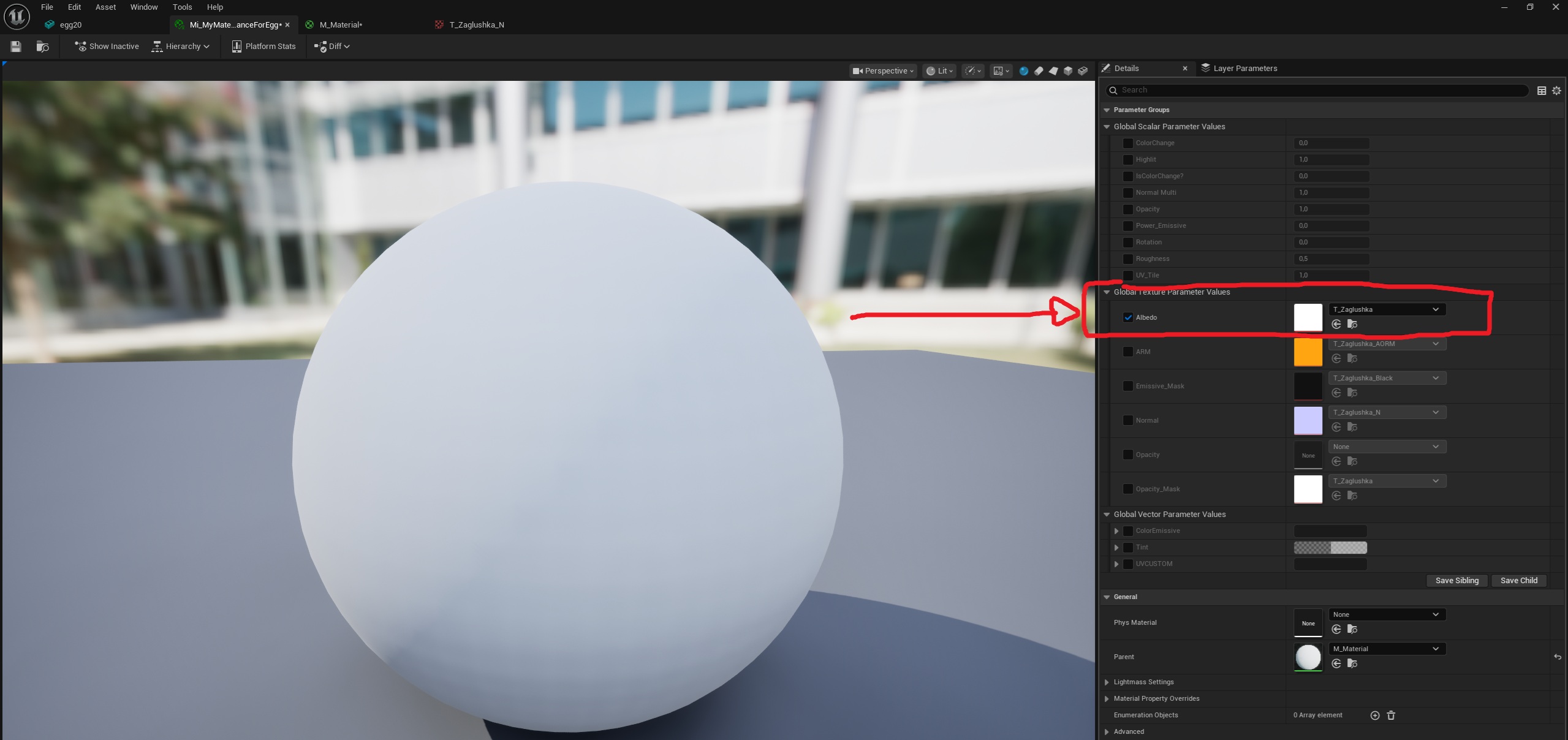Click the Show Inactive button
The image size is (1568, 740).
click(x=107, y=47)
